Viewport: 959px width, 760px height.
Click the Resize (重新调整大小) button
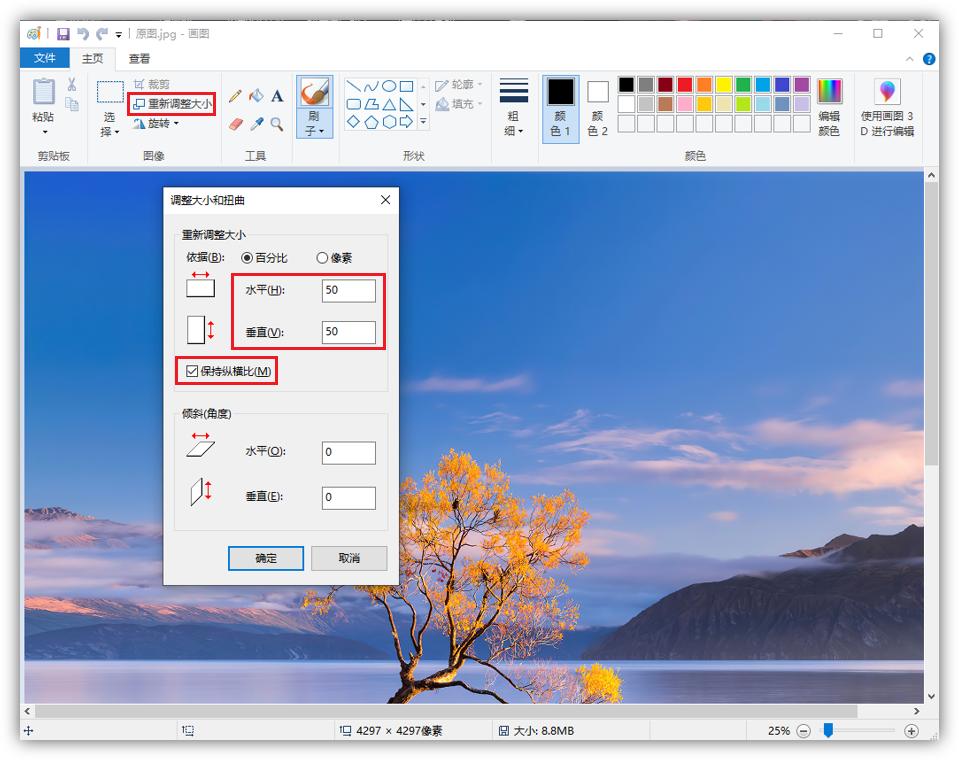[172, 104]
